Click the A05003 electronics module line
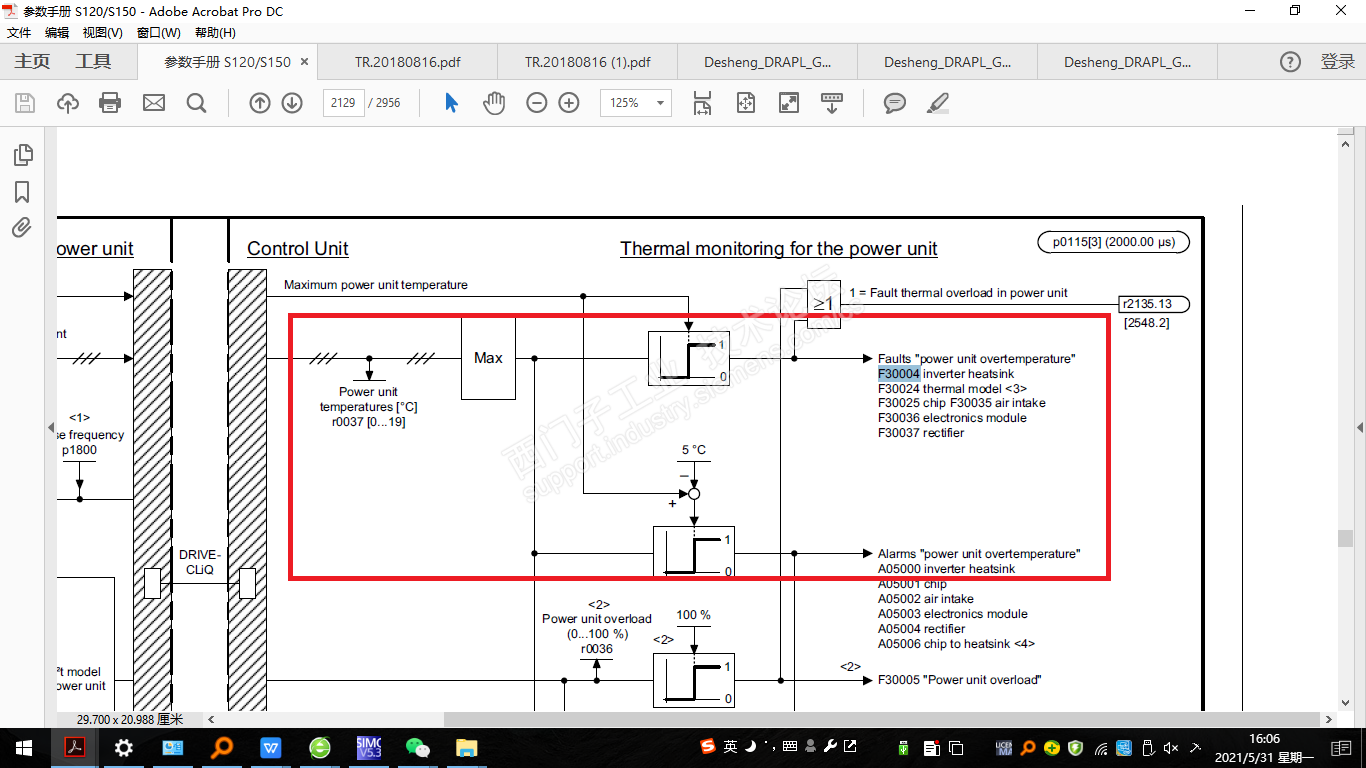1366x768 pixels. click(x=953, y=614)
